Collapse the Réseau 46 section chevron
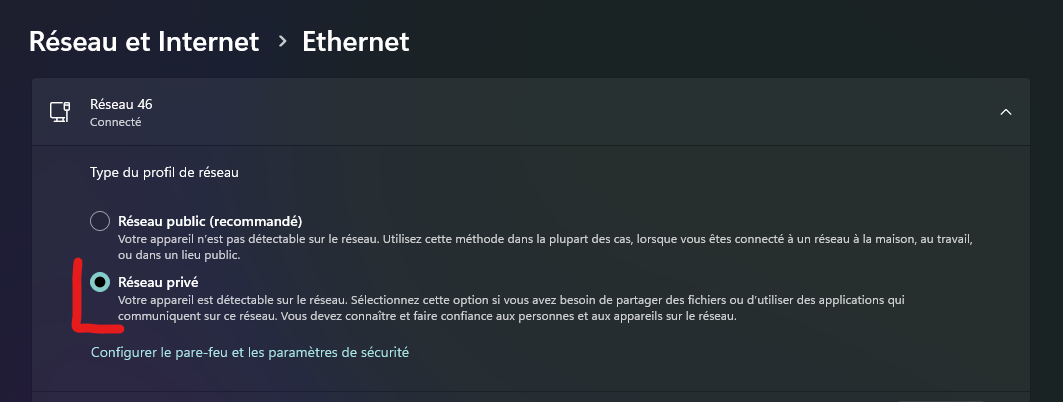This screenshot has width=1063, height=402. (x=1005, y=112)
